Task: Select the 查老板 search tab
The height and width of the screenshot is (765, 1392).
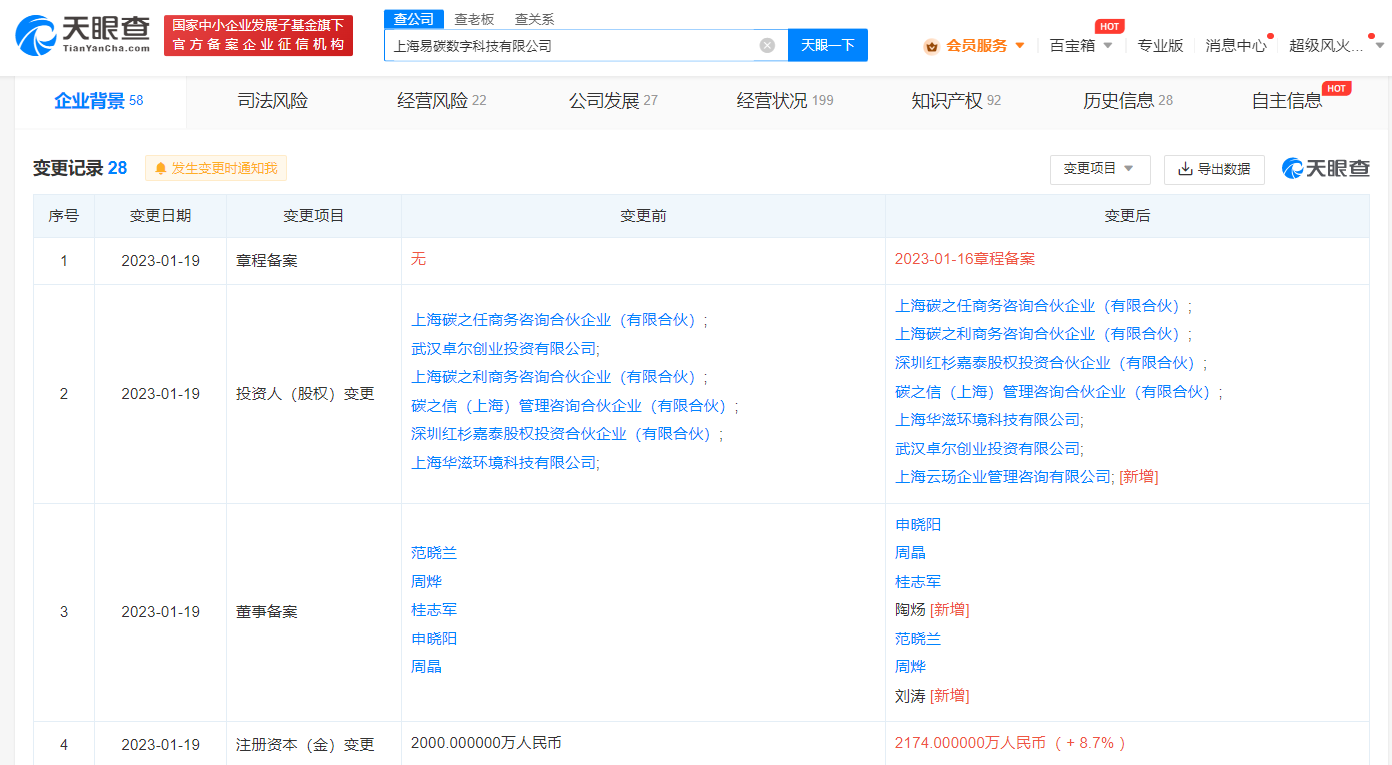Action: click(x=474, y=19)
